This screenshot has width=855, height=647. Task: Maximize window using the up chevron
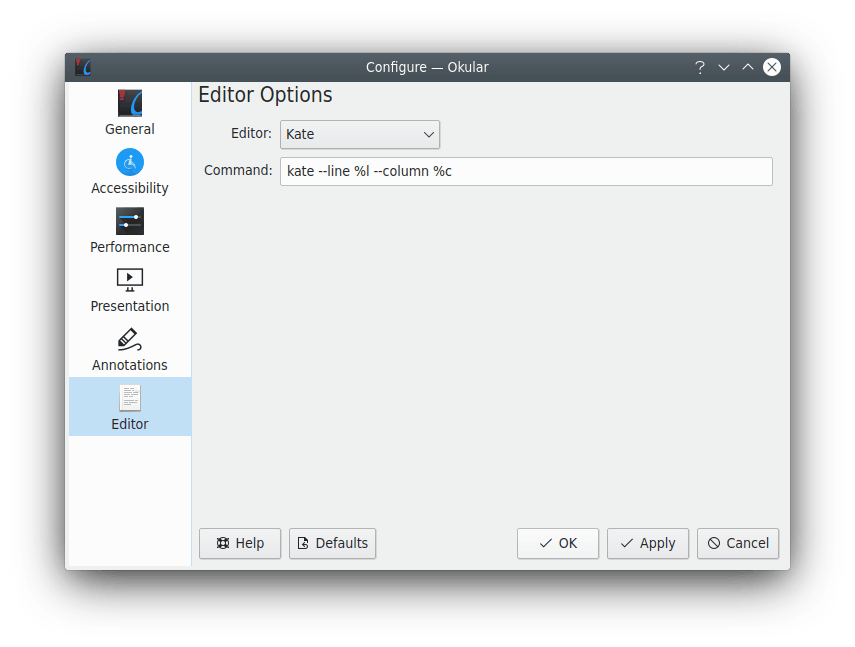748,67
